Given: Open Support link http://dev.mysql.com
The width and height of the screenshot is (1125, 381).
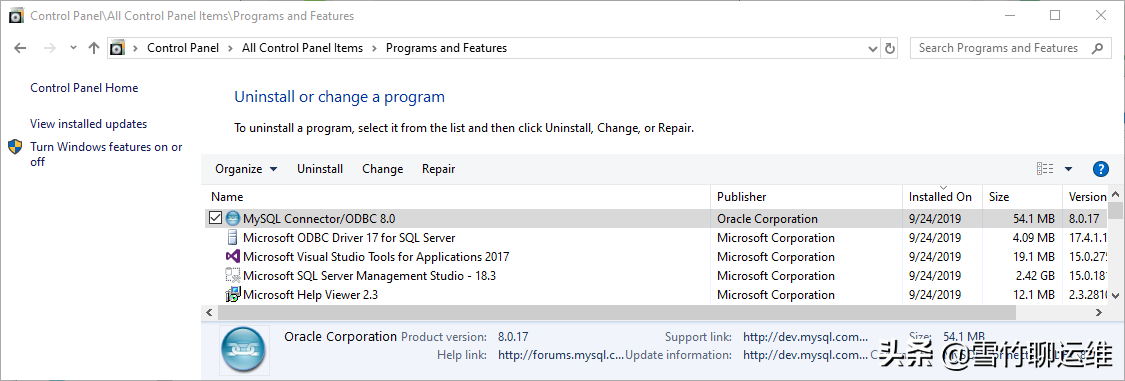Looking at the screenshot, I should (x=806, y=337).
